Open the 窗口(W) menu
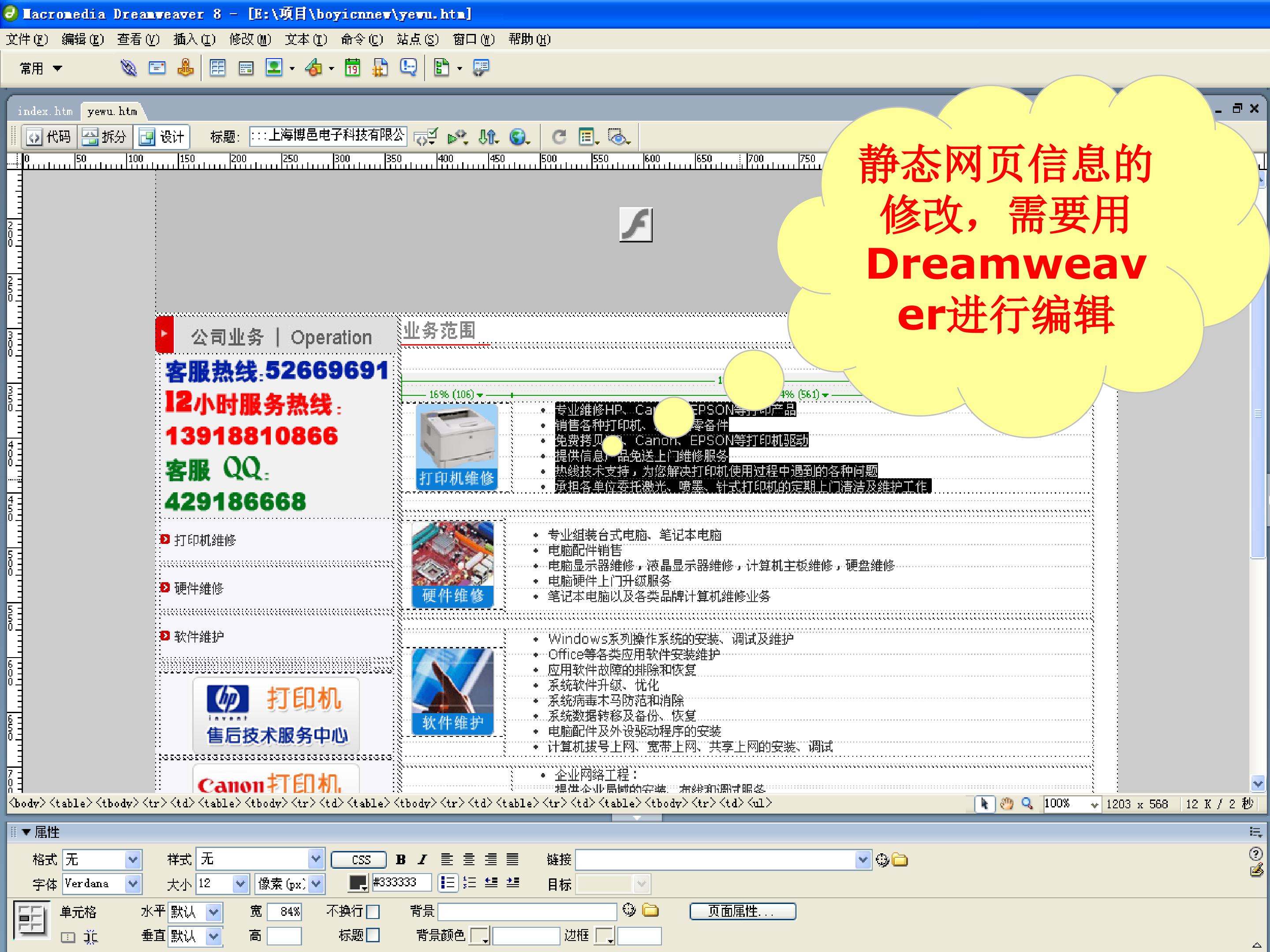Viewport: 1270px width, 952px height. click(x=473, y=40)
